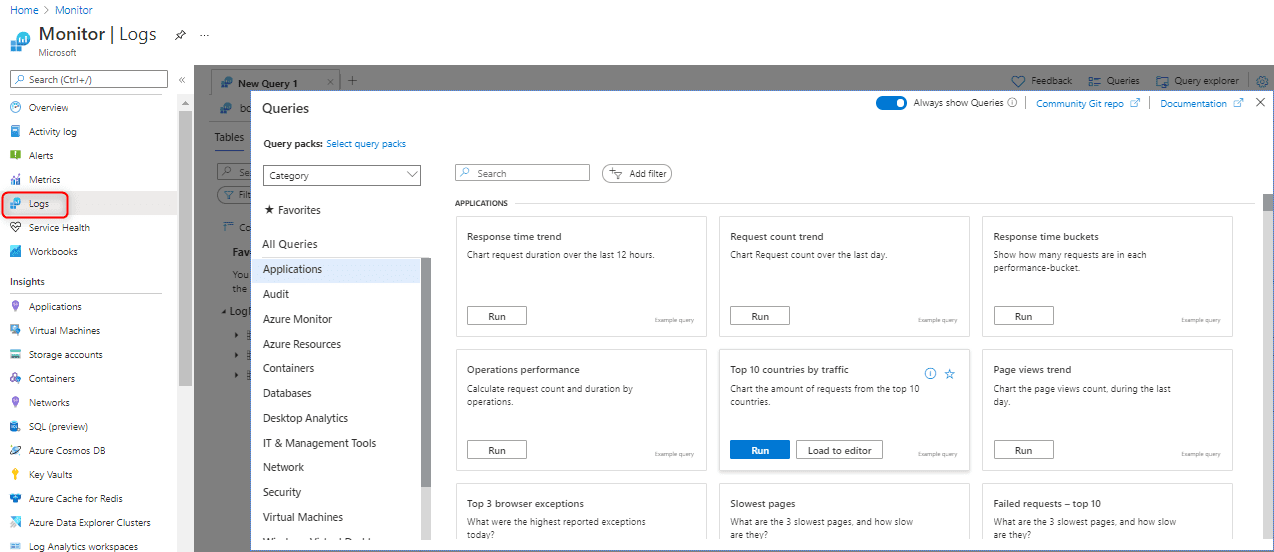Close the Queries dialog
The image size is (1274, 552).
pyautogui.click(x=1260, y=102)
